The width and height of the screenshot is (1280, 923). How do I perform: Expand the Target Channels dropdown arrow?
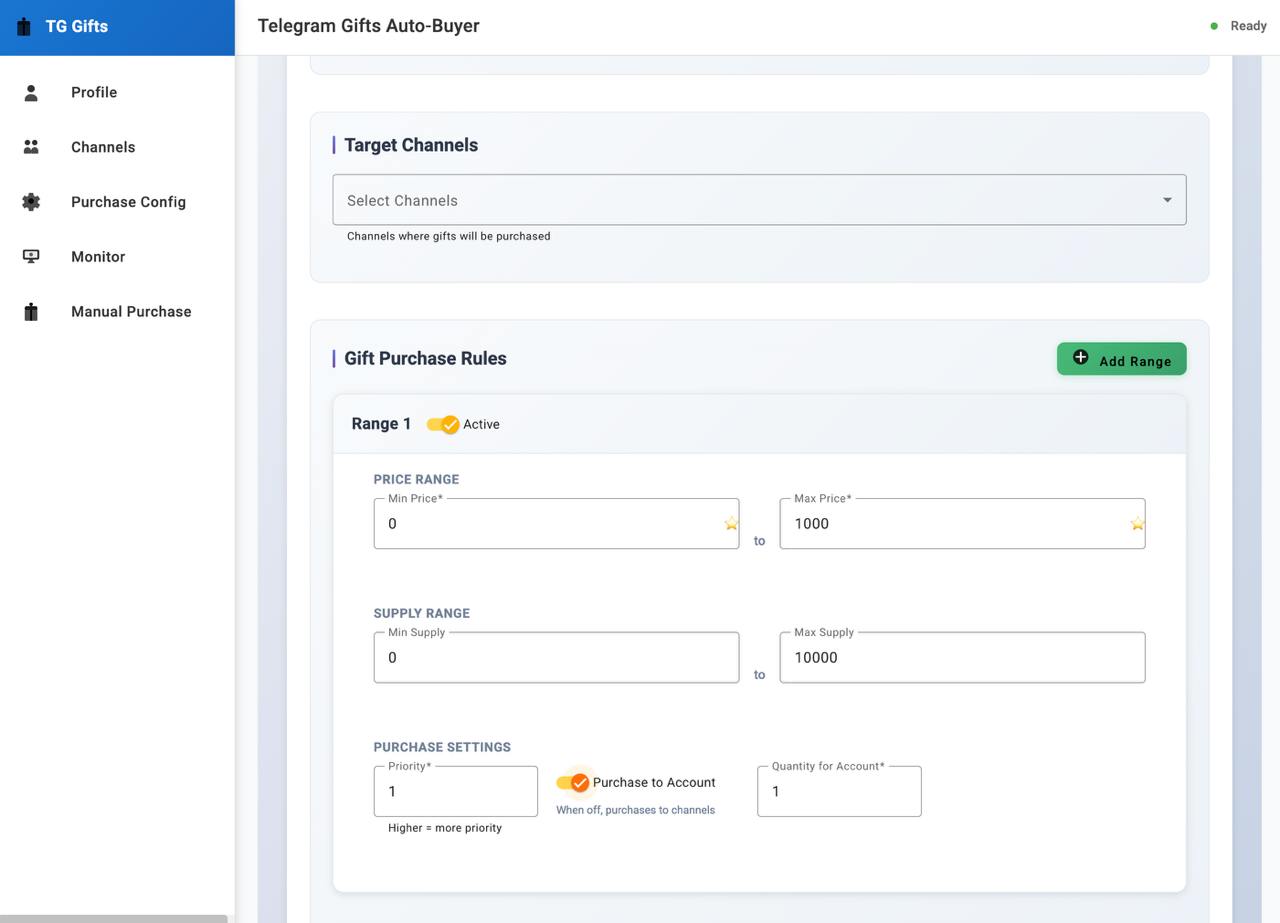click(x=1167, y=200)
